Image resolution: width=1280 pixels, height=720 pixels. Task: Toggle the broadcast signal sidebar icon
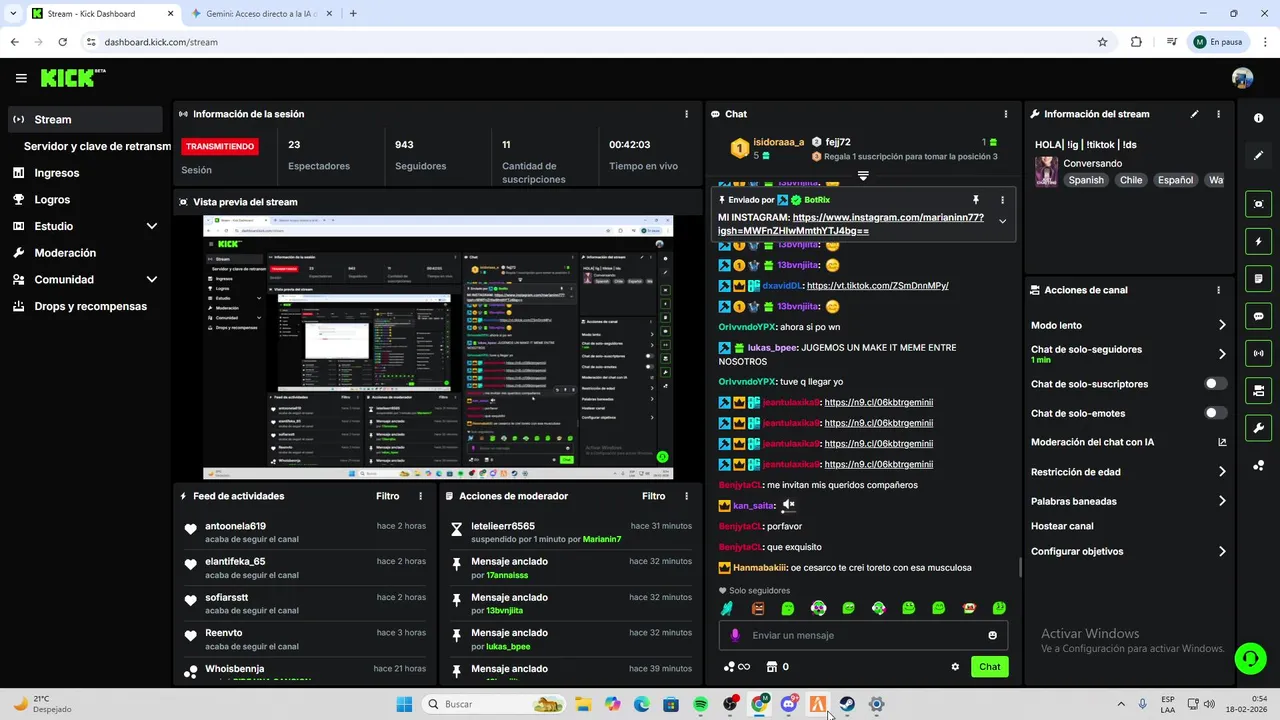click(1258, 353)
